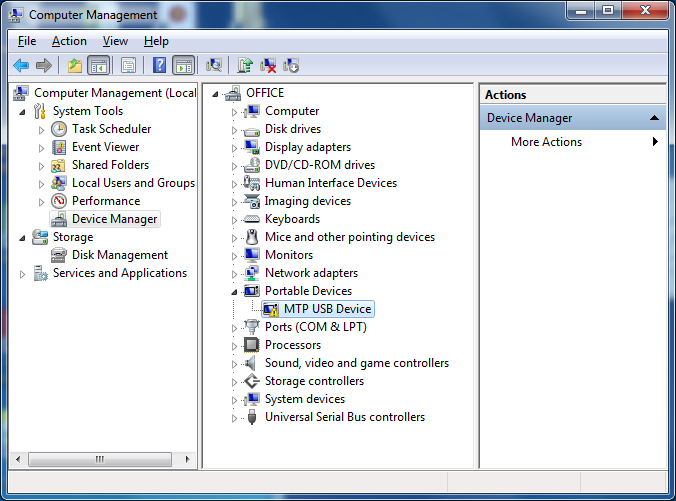Collapse Device Manager section in Actions pane
This screenshot has height=501, width=676.
point(654,118)
